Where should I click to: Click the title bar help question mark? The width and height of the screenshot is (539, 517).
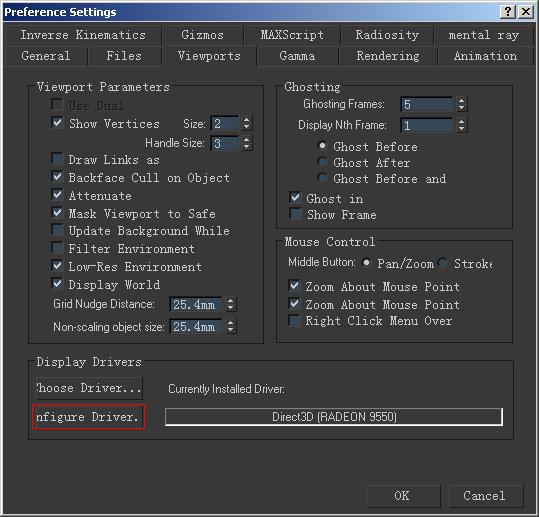click(x=507, y=12)
